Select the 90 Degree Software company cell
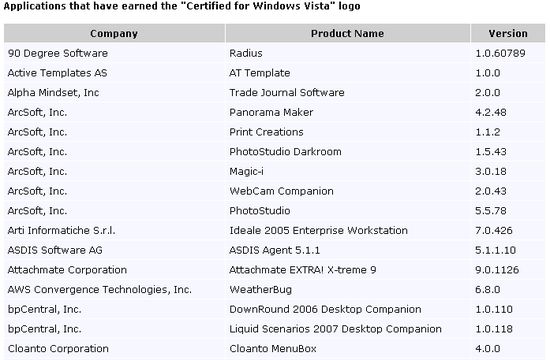The height and width of the screenshot is (360, 550). coord(58,53)
